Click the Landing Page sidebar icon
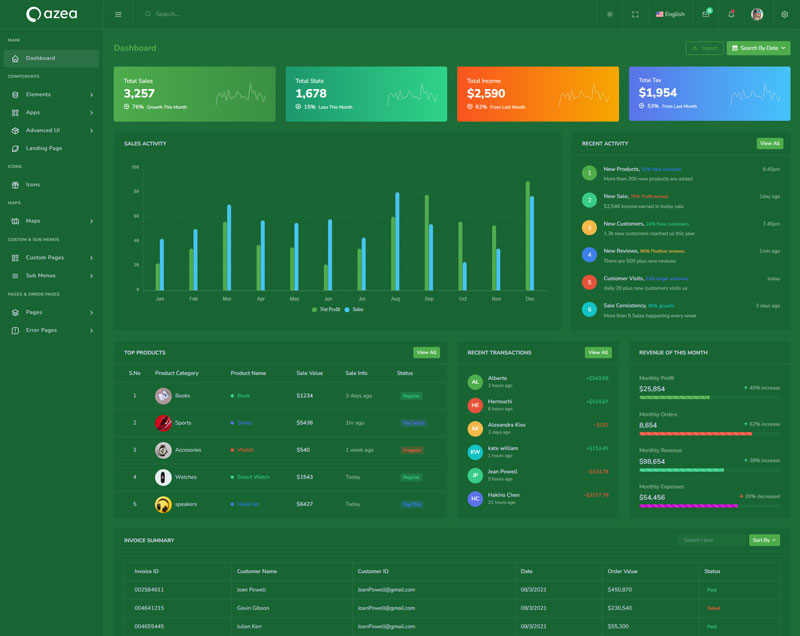The height and width of the screenshot is (636, 800). pos(15,148)
